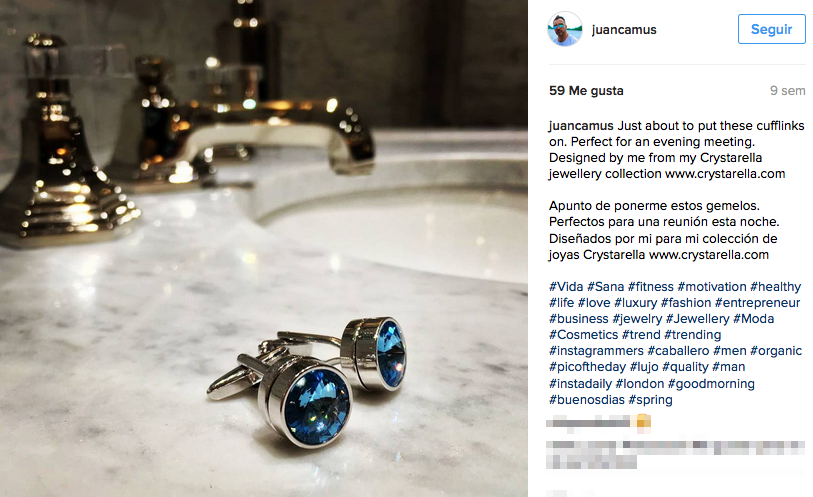Click the 9 sem timestamp
Image resolution: width=813 pixels, height=497 pixels.
click(787, 91)
